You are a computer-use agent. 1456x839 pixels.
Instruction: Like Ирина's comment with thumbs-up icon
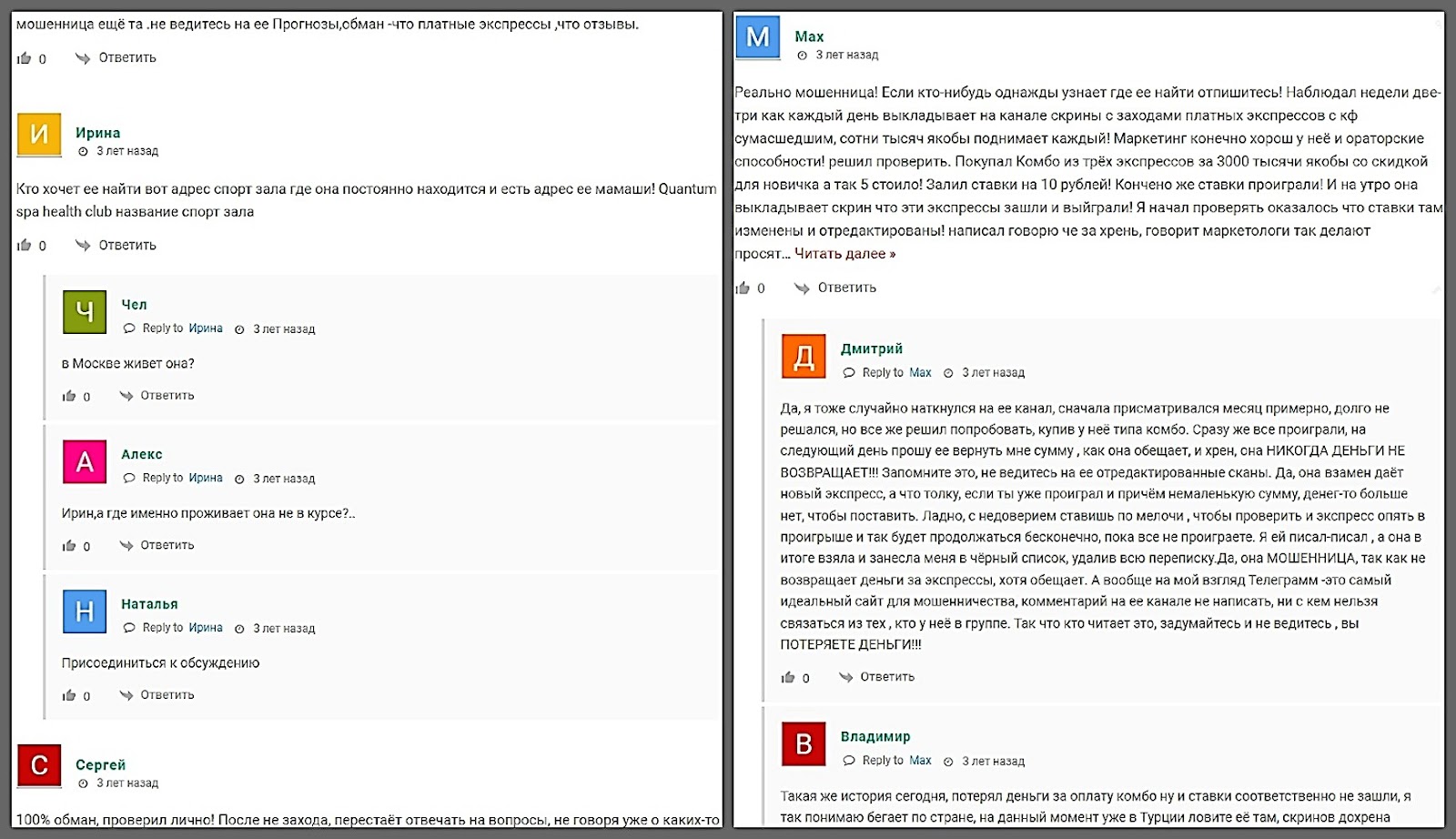coord(25,245)
